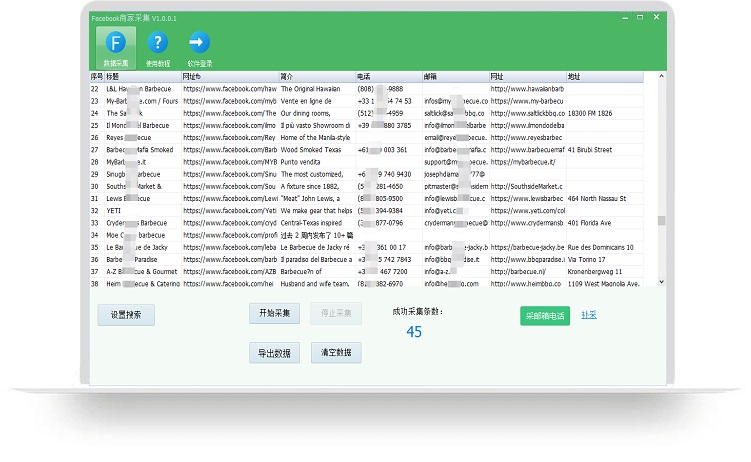The height and width of the screenshot is (462, 751).
Task: Sort by the 地址 column header
Action: point(605,77)
